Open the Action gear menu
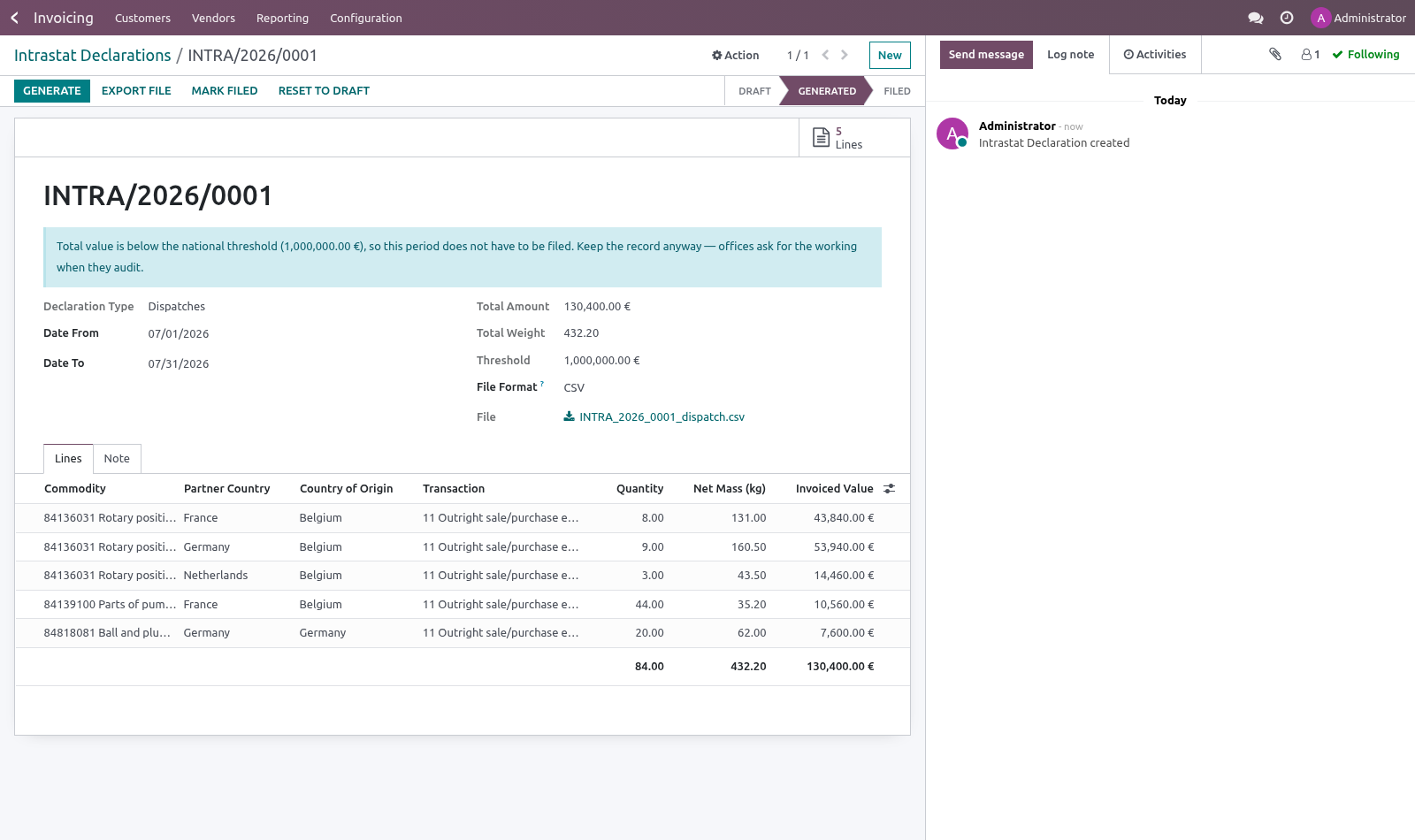Image resolution: width=1415 pixels, height=840 pixels. [x=736, y=55]
